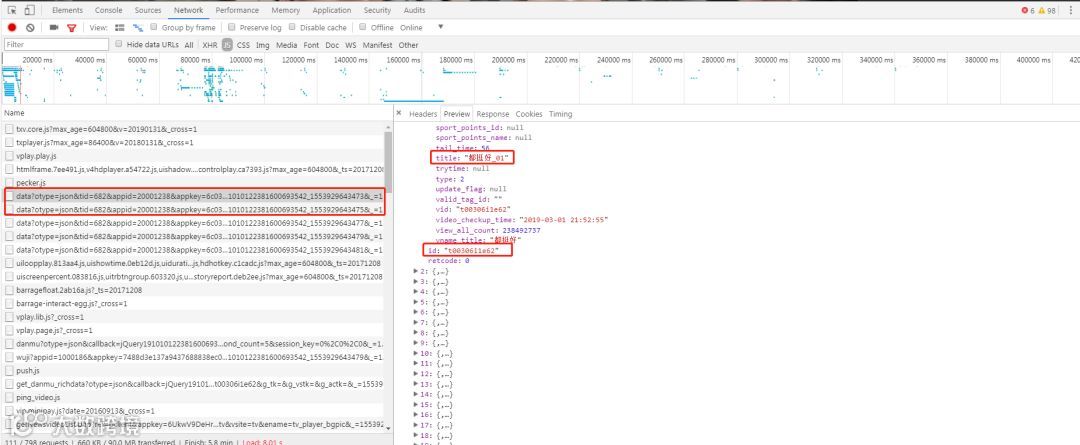The height and width of the screenshot is (445, 1080).
Task: Open the Timing tab of request details
Action: click(x=560, y=114)
